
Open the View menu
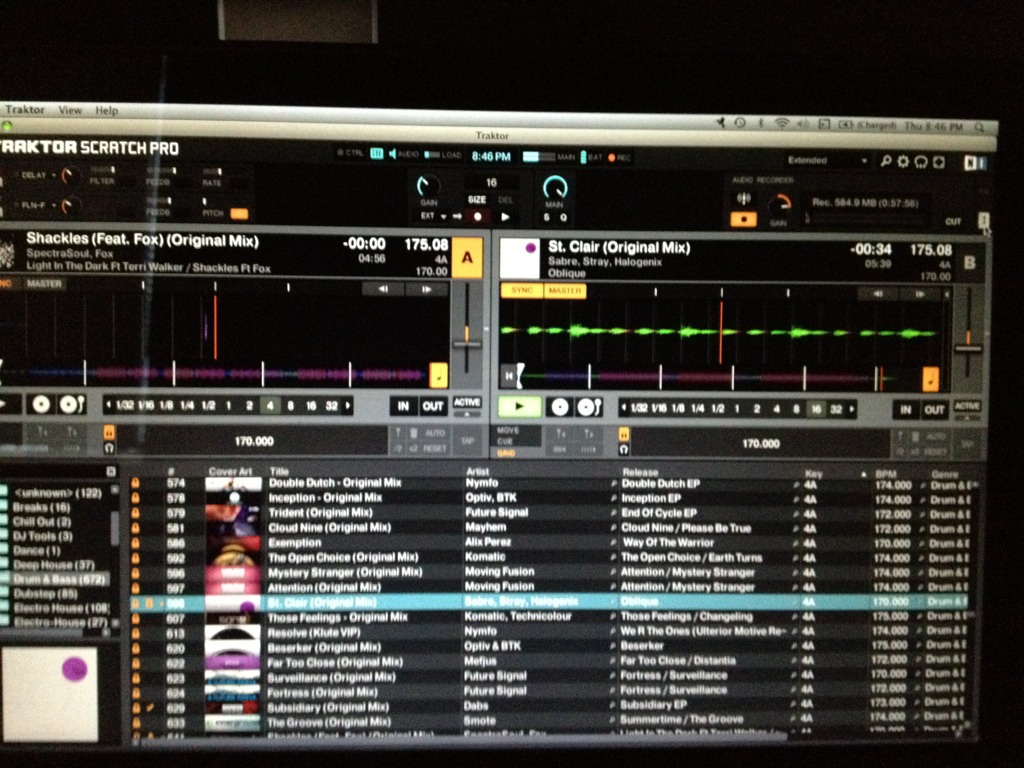tap(70, 110)
